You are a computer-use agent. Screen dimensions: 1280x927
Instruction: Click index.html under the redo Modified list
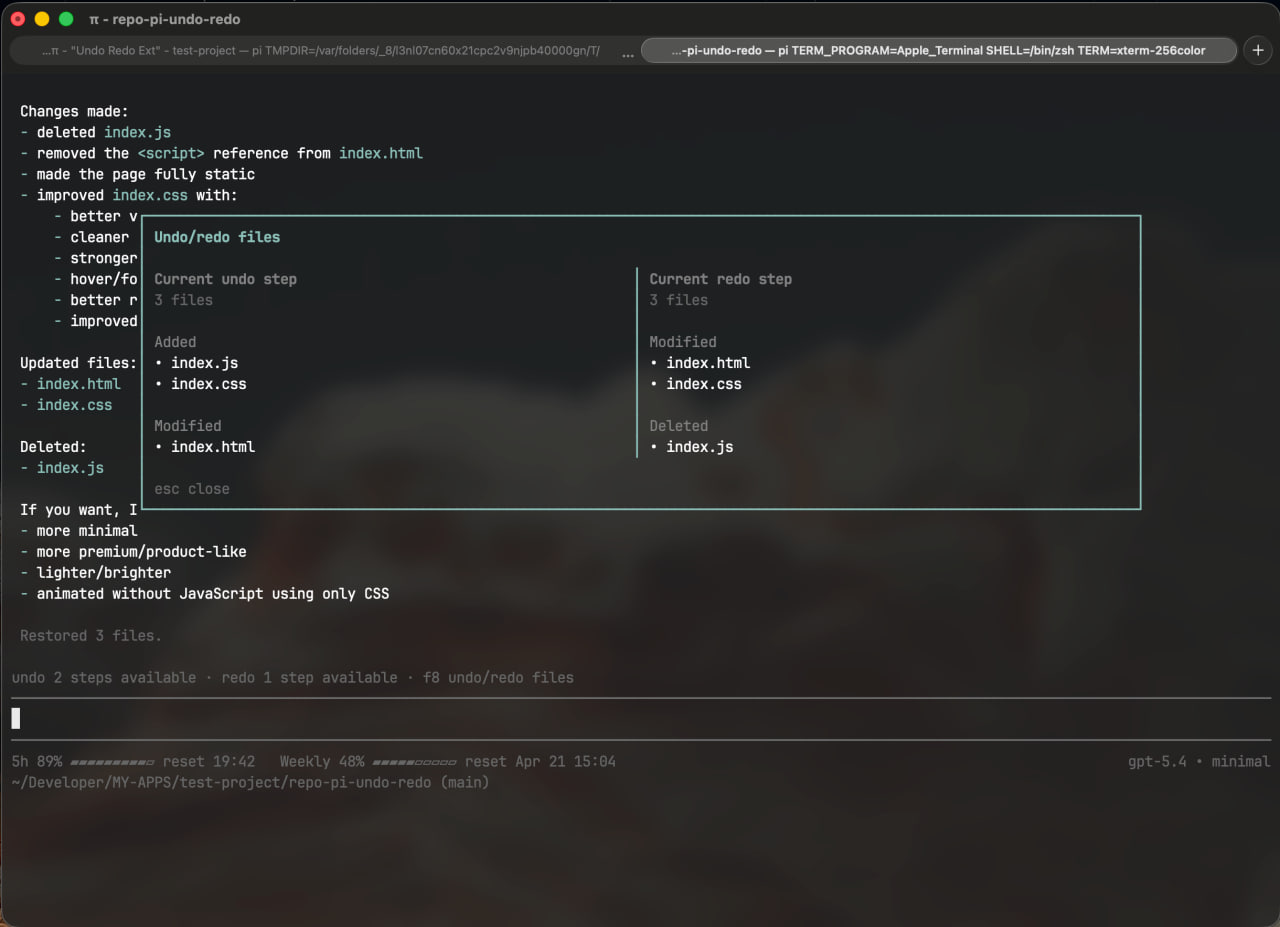click(x=708, y=363)
